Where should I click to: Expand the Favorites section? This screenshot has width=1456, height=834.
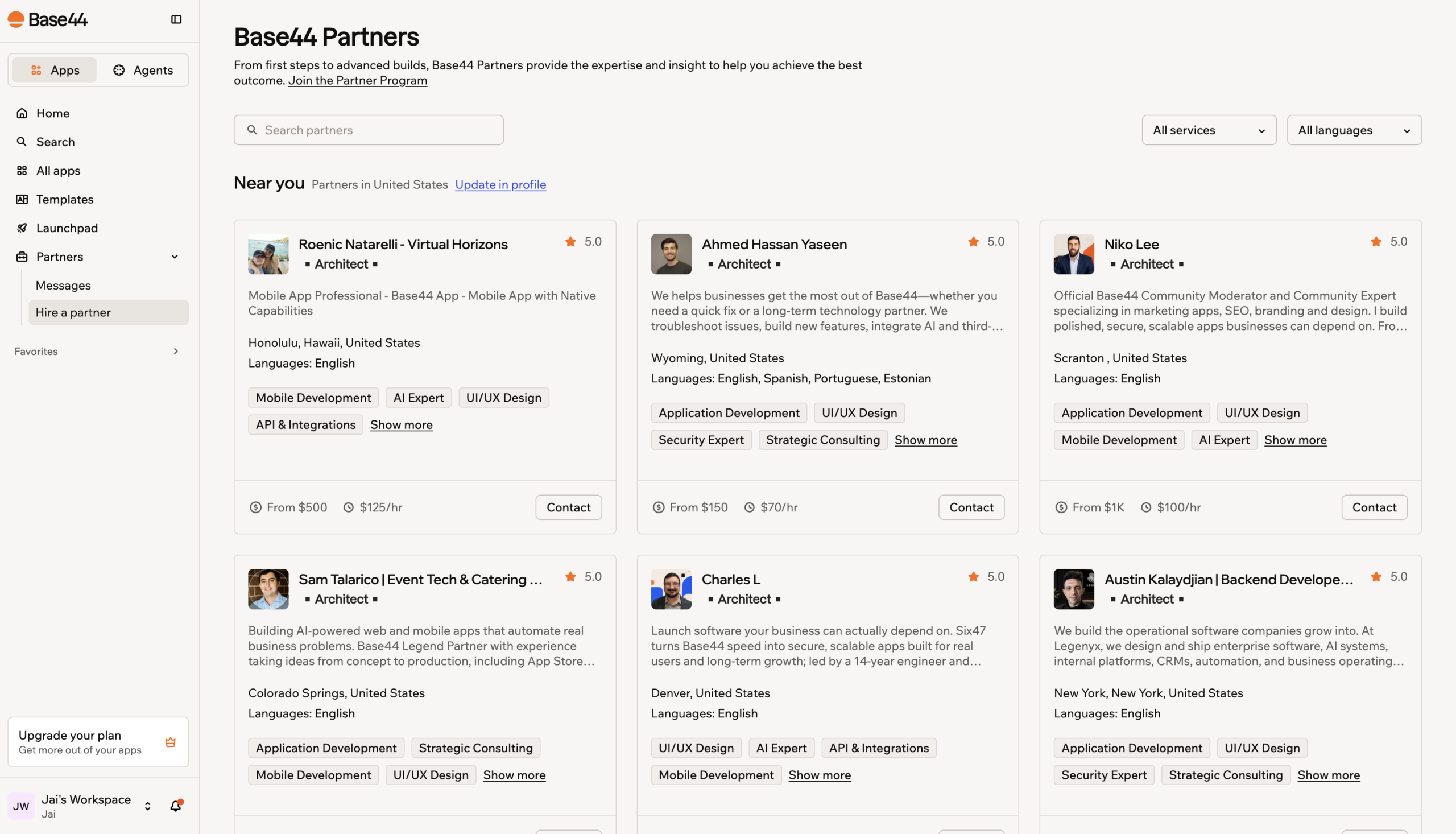click(176, 351)
